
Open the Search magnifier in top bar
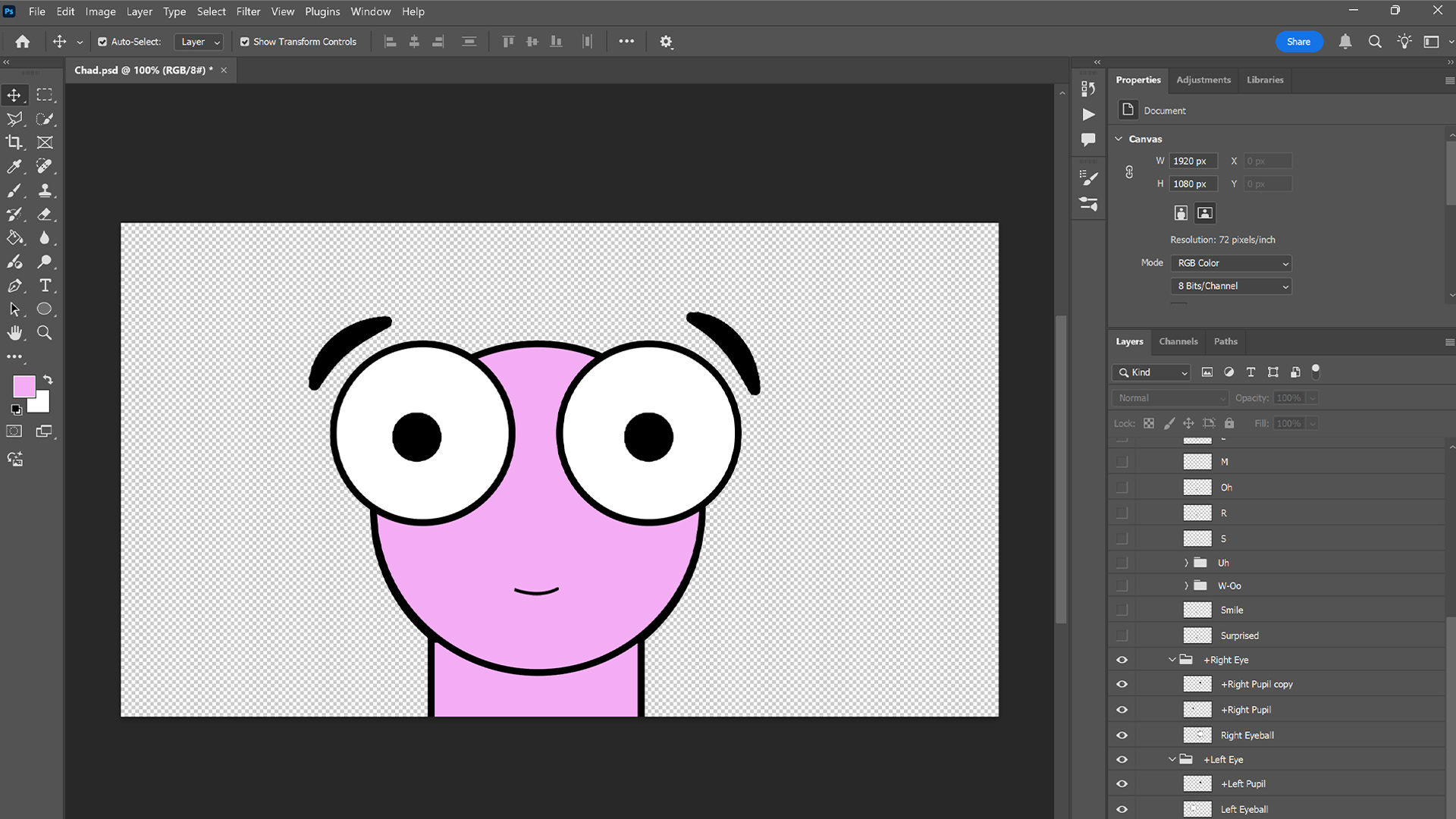tap(1375, 42)
